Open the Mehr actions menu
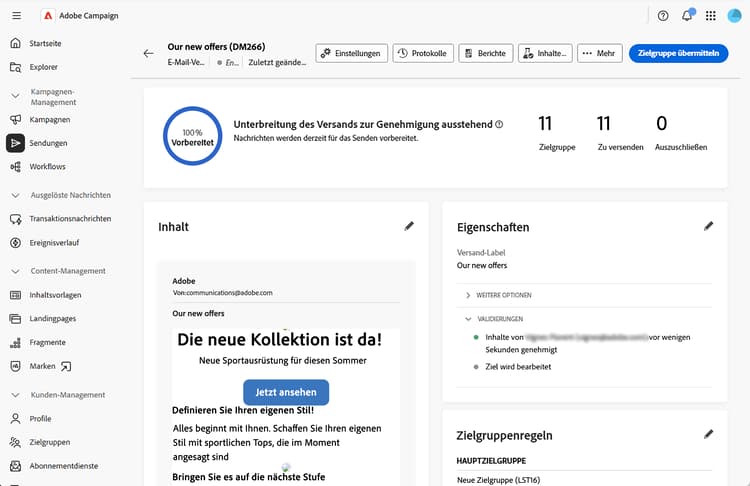 pyautogui.click(x=599, y=53)
